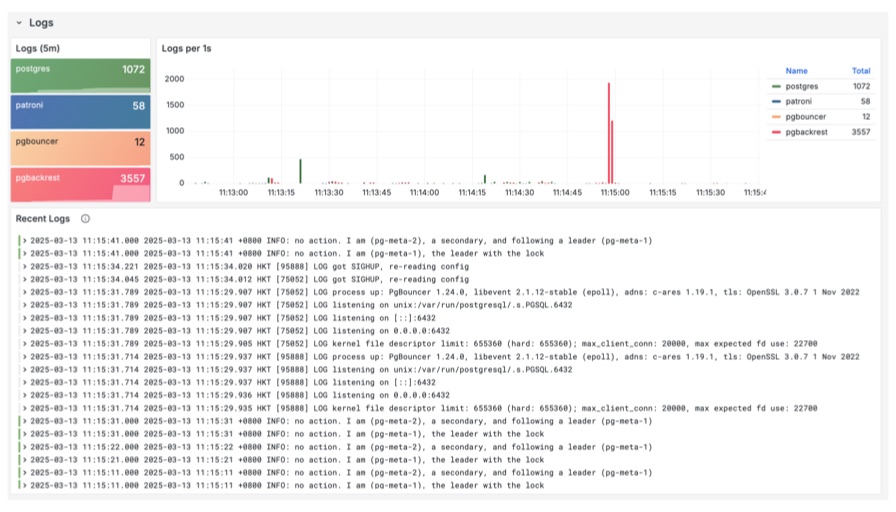
Task: Click the collapse chevron beside the Logs row
Action: 19,22
